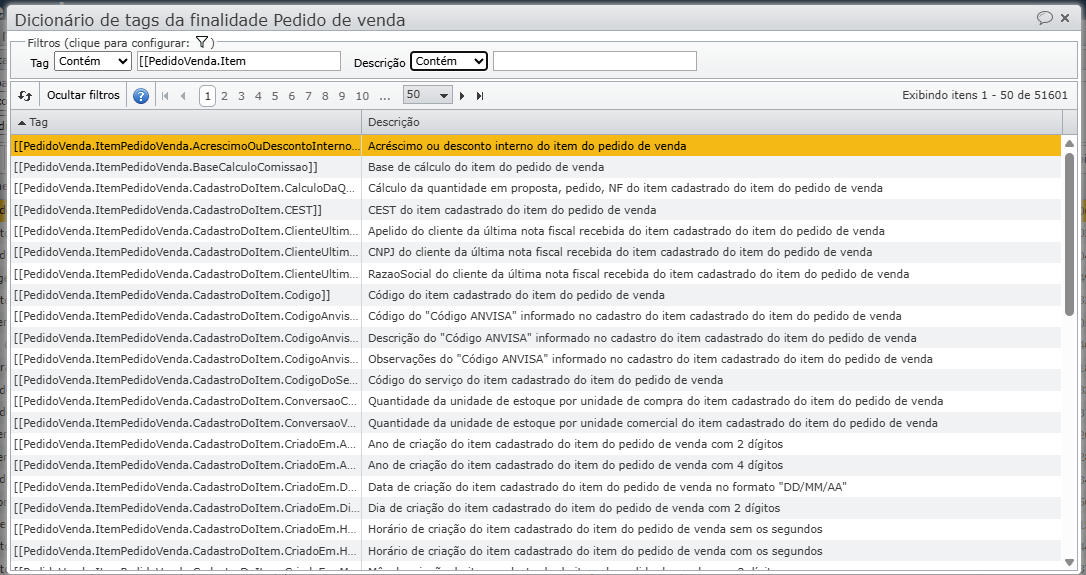The width and height of the screenshot is (1086, 575).
Task: Click description 'Ano de criação ... com 4 dígitos'
Action: coord(576,465)
